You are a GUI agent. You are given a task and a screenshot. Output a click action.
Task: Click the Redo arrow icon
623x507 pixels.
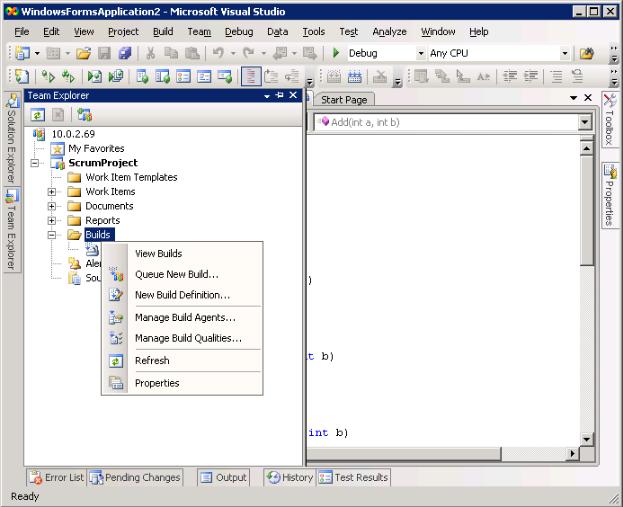pos(249,53)
